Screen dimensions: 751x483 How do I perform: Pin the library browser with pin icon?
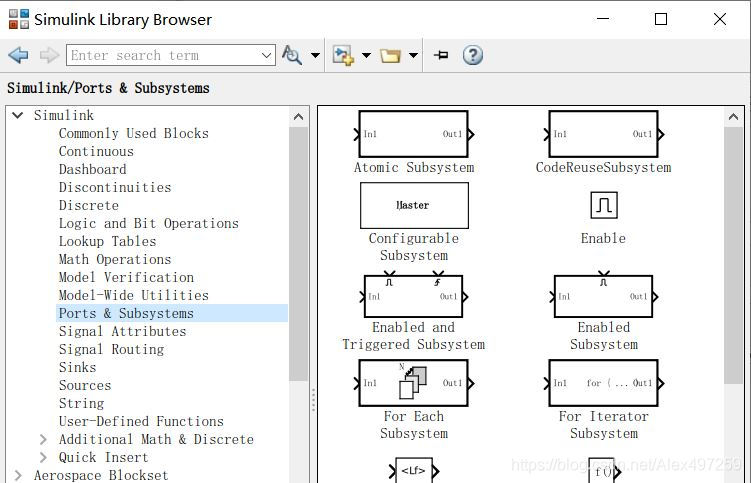tap(441, 55)
